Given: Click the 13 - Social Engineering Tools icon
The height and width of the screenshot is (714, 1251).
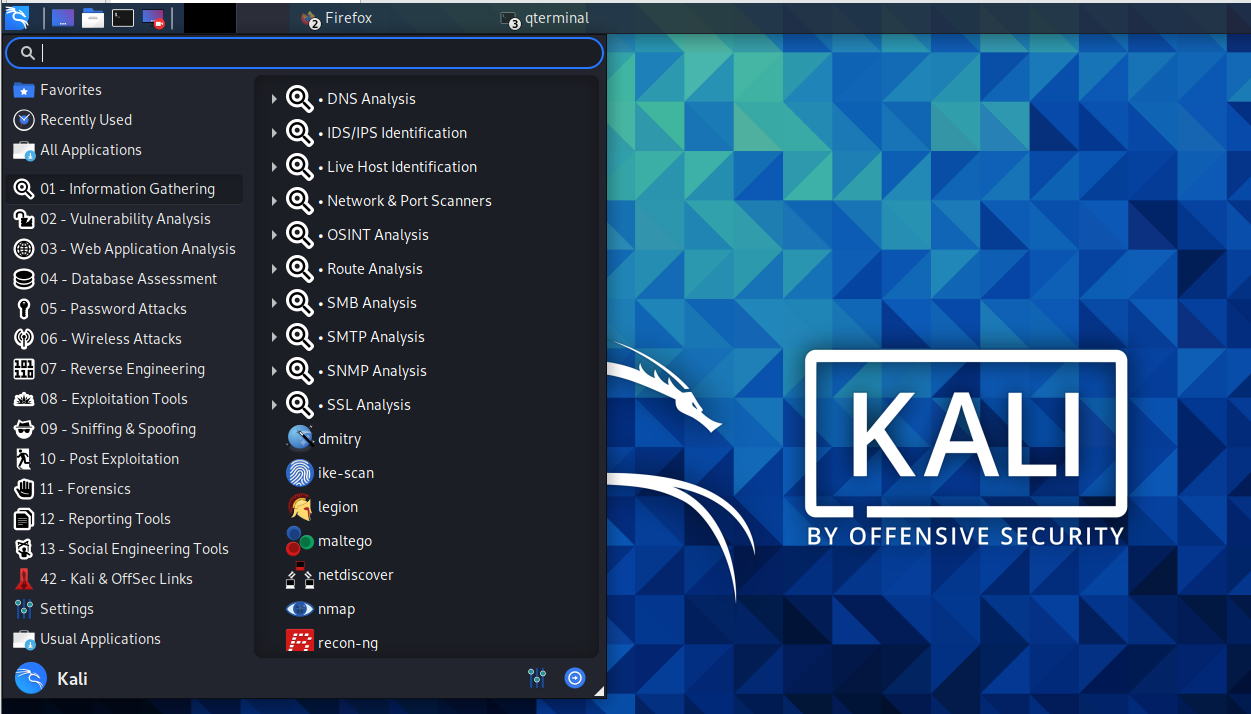Looking at the screenshot, I should point(24,549).
